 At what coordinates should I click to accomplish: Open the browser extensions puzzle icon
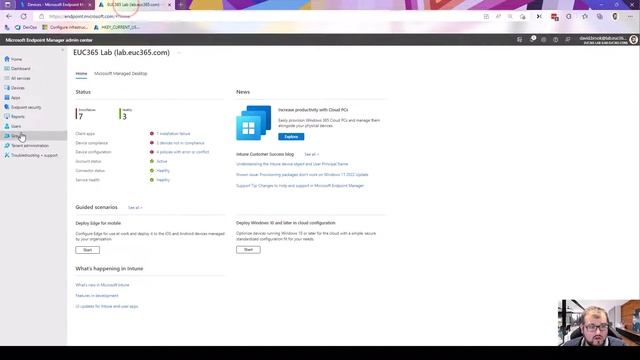tap(569, 16)
